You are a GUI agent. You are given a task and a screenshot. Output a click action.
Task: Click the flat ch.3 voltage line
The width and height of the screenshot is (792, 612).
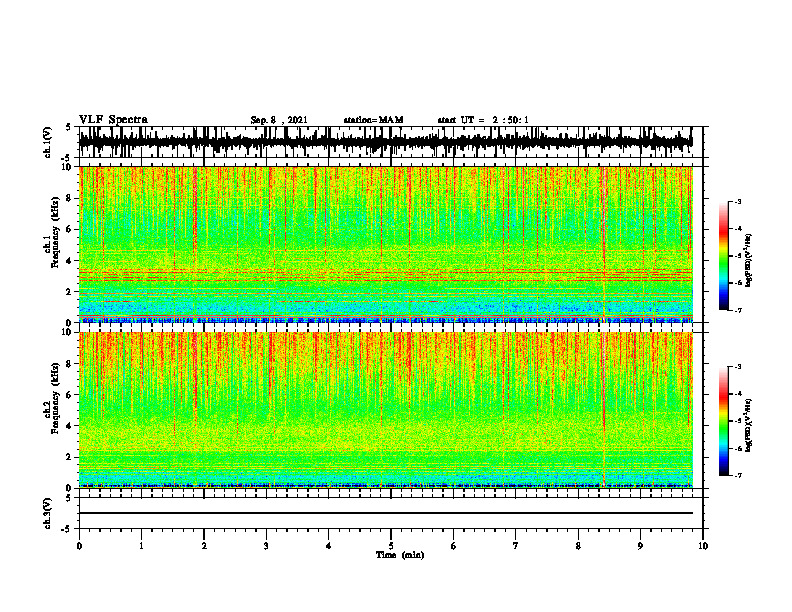click(x=385, y=513)
